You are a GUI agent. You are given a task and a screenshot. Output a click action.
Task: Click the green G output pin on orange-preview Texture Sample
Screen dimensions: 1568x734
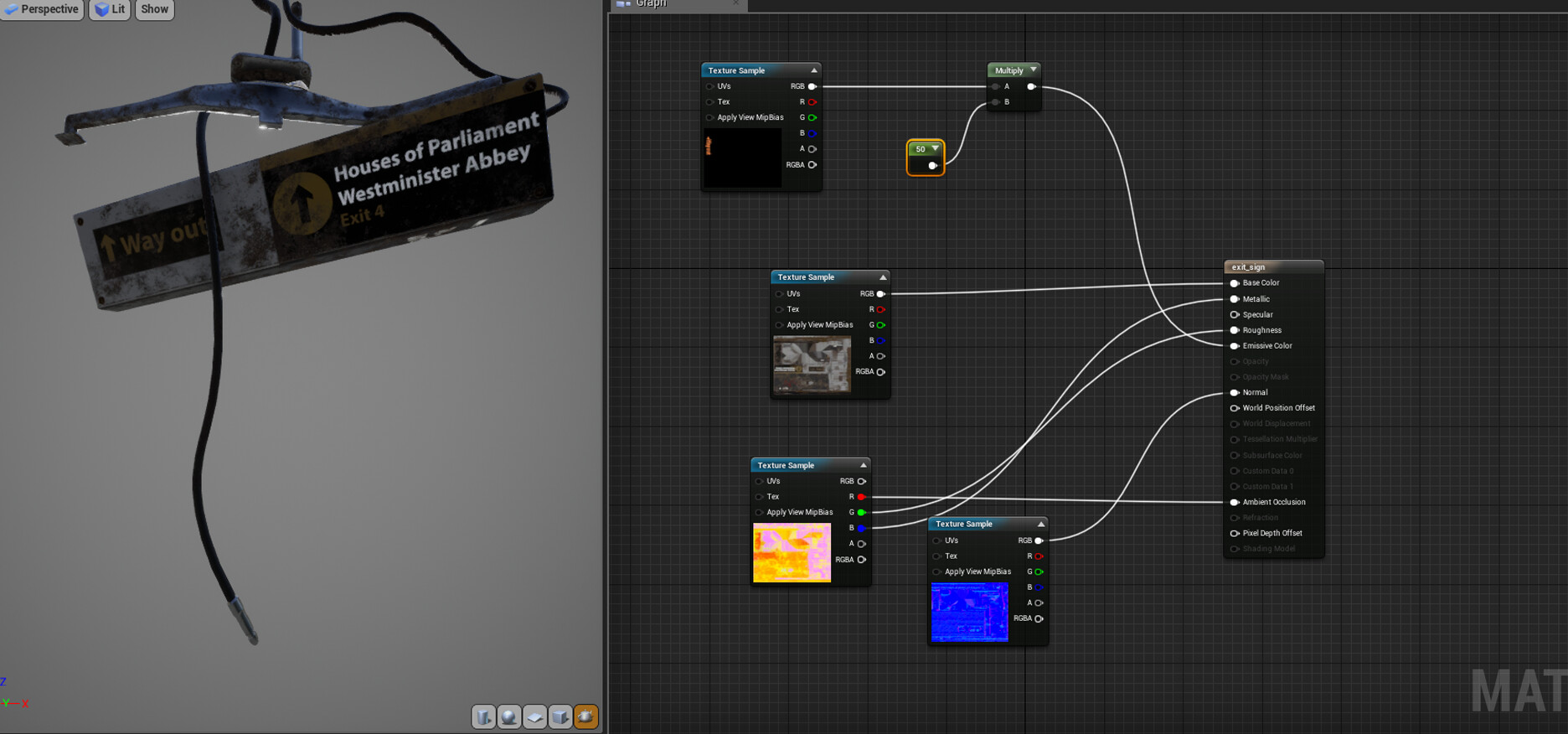tap(862, 512)
